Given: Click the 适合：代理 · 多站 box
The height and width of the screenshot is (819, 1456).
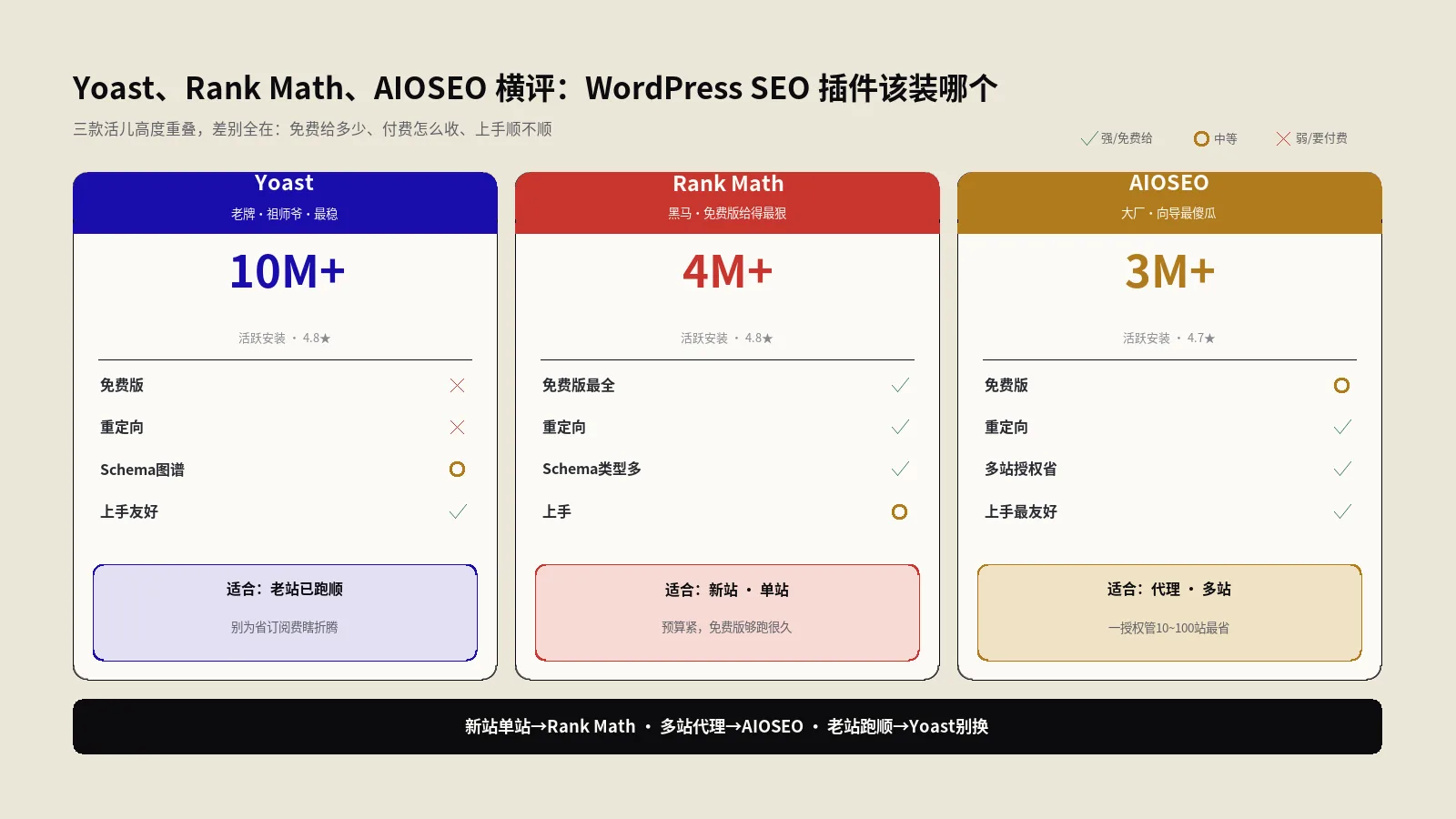Looking at the screenshot, I should [1169, 612].
